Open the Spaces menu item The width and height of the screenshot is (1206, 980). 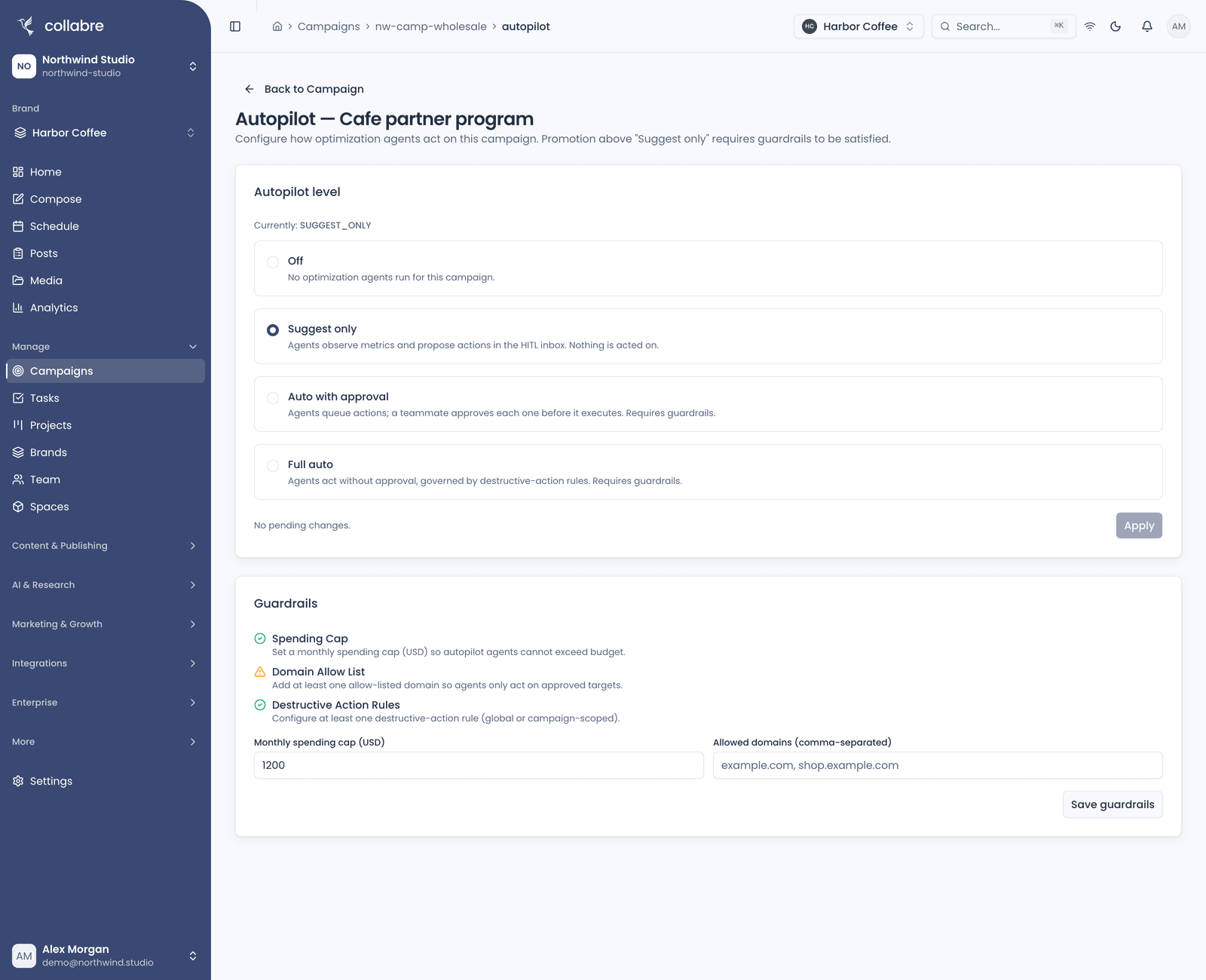[x=106, y=507]
